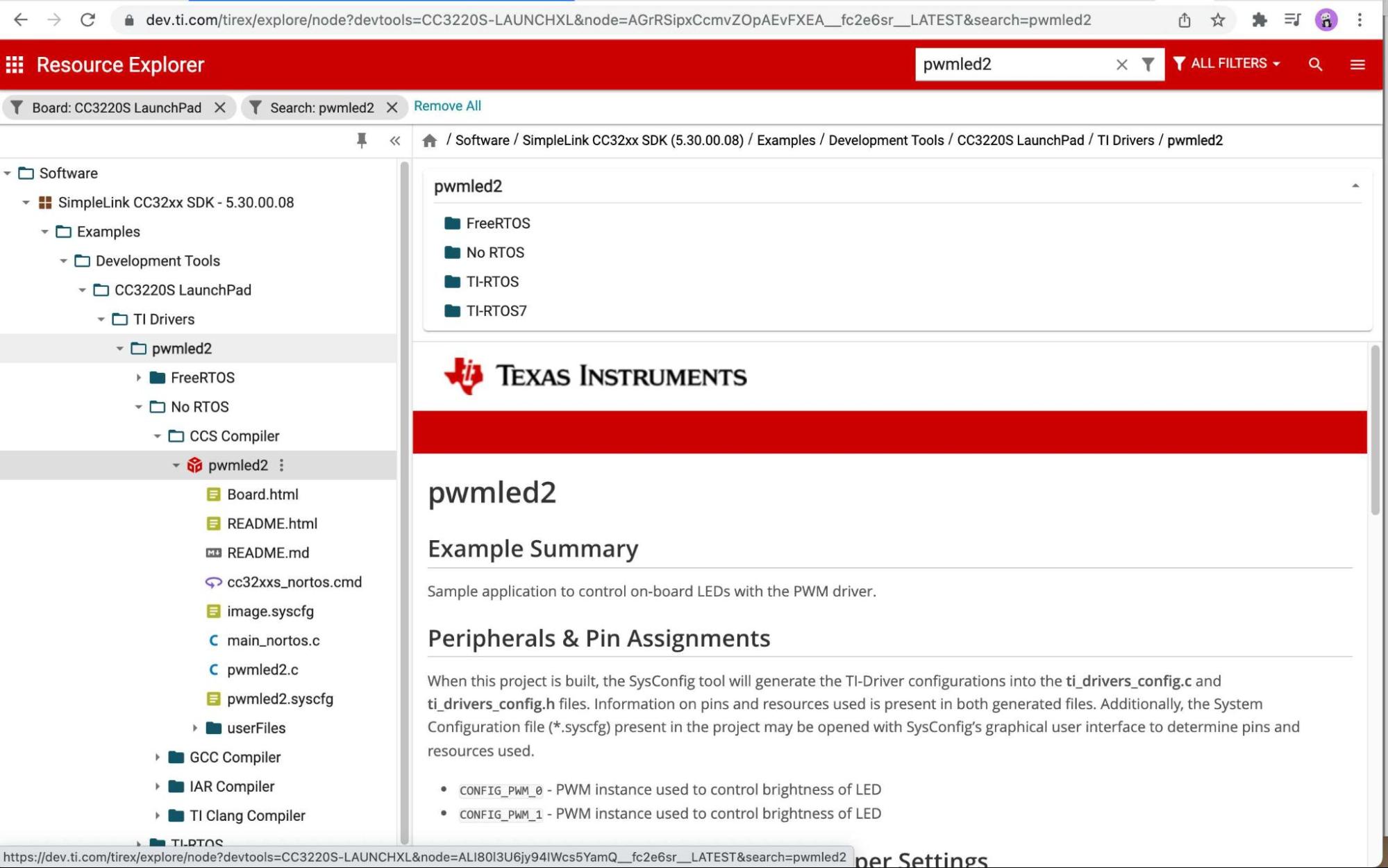Clear the pwmled2 search text with X

click(x=1121, y=65)
